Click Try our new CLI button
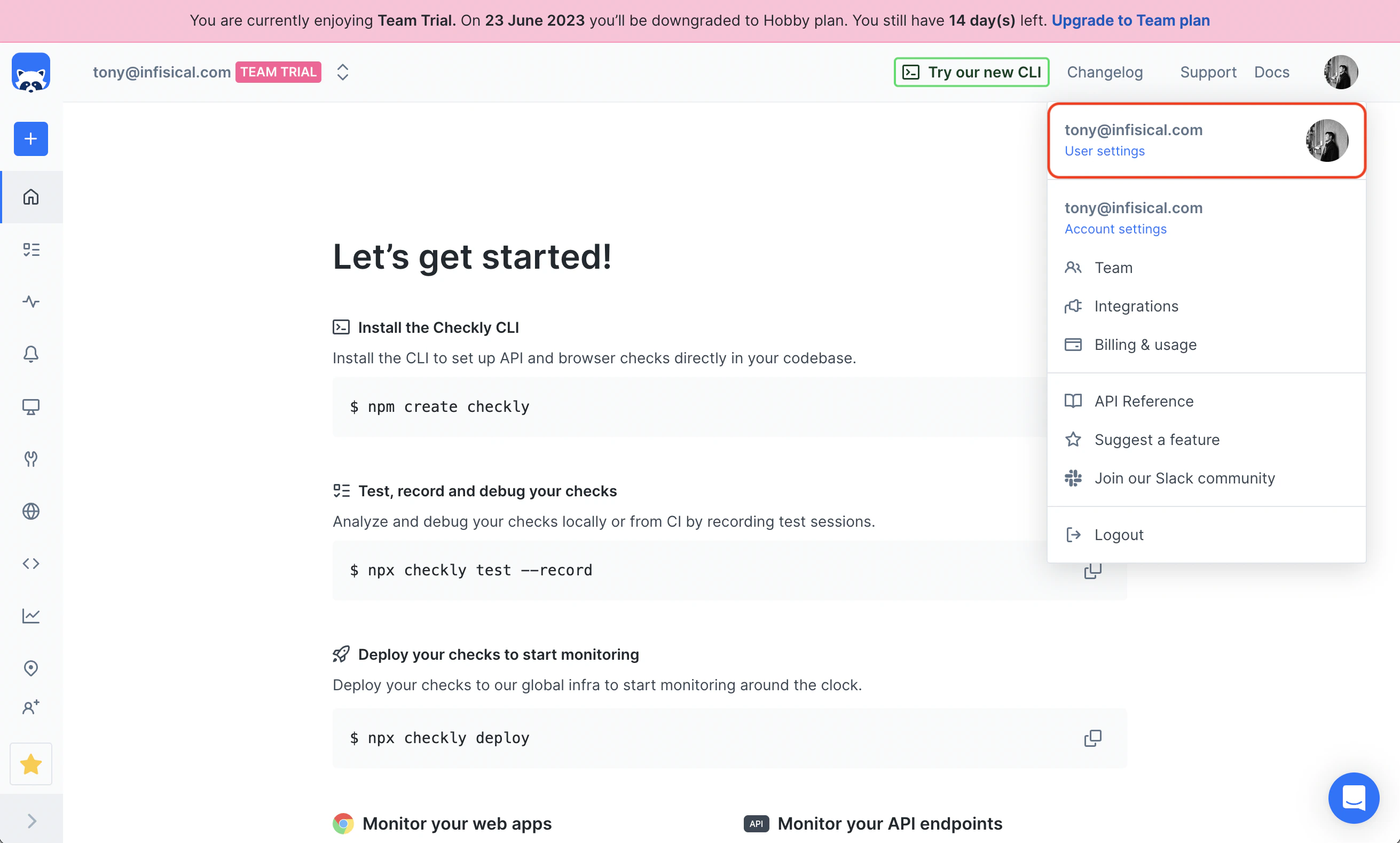Image resolution: width=1400 pixels, height=843 pixels. (971, 72)
